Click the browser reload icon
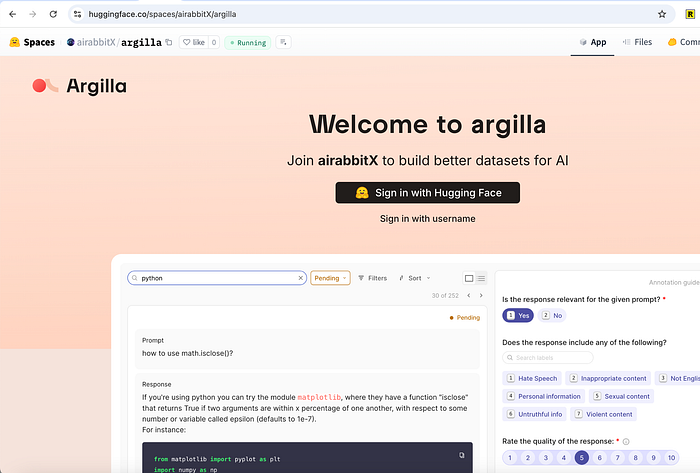The width and height of the screenshot is (700, 473). click(x=54, y=15)
